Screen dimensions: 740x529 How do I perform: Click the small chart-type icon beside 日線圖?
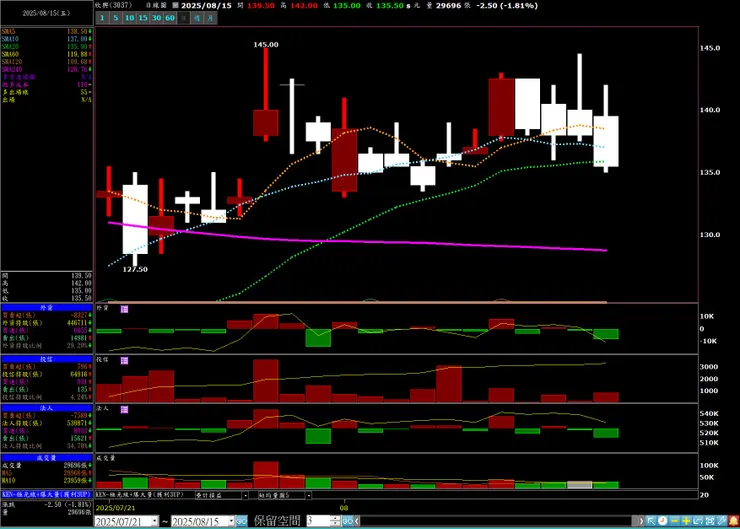point(175,6)
